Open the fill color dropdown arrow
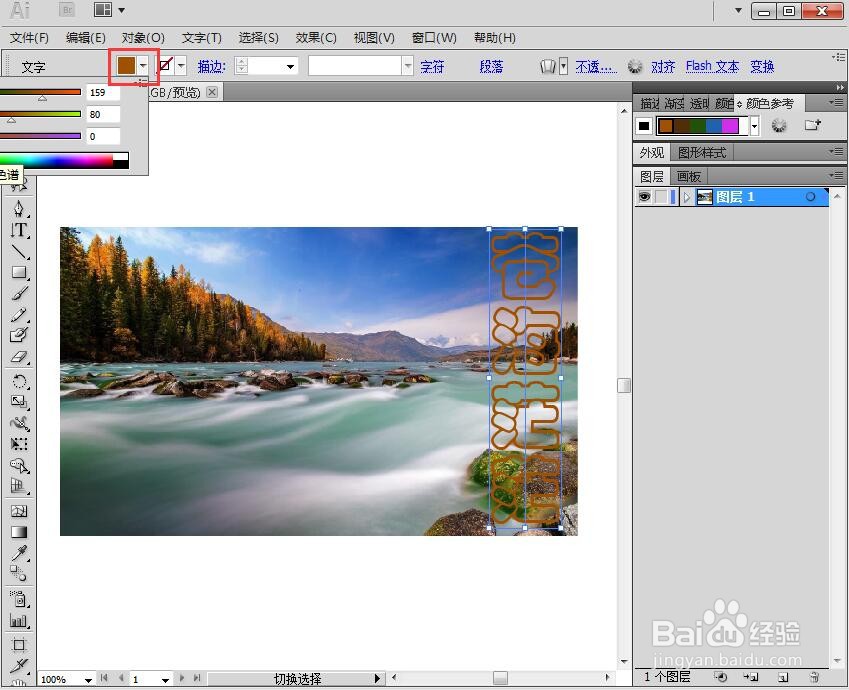 pos(143,66)
